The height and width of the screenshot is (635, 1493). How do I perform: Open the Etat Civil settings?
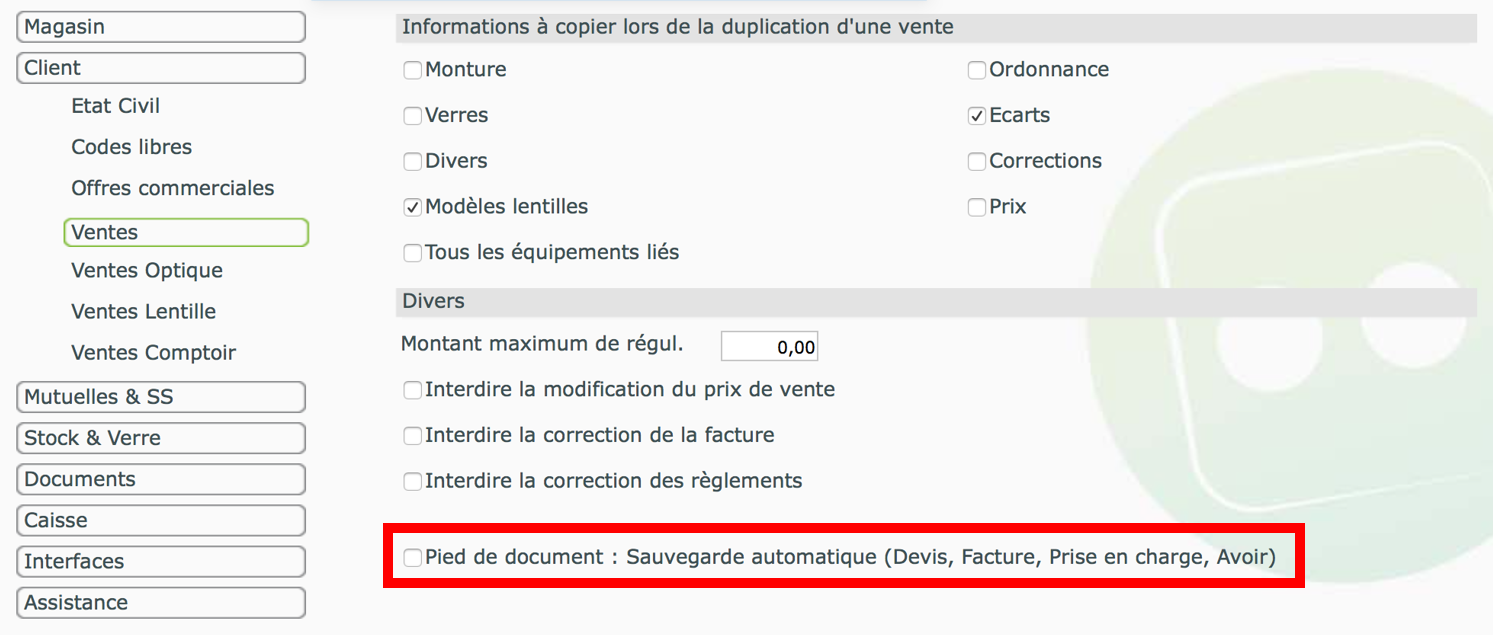click(116, 106)
